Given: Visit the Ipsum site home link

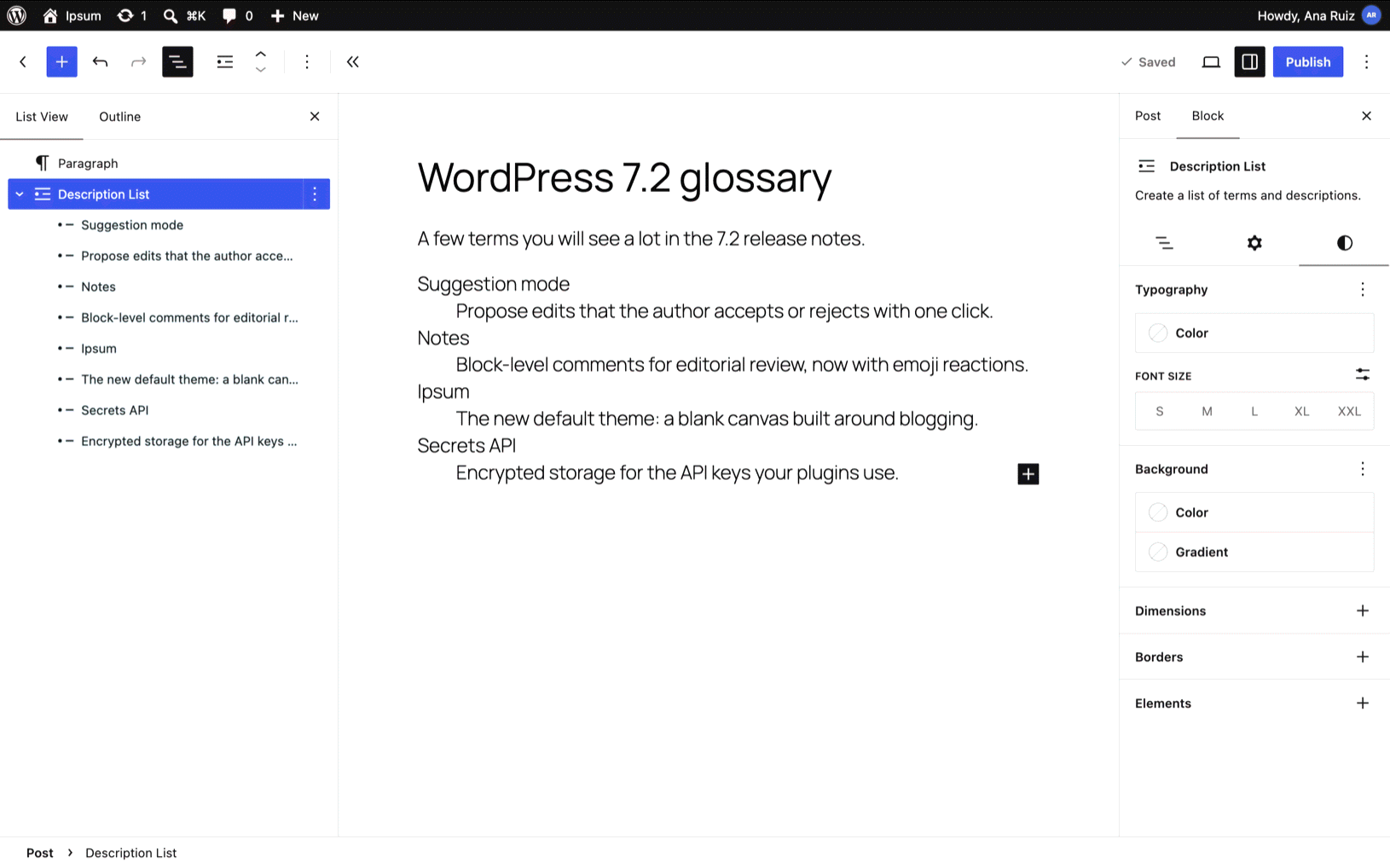Looking at the screenshot, I should (x=72, y=15).
